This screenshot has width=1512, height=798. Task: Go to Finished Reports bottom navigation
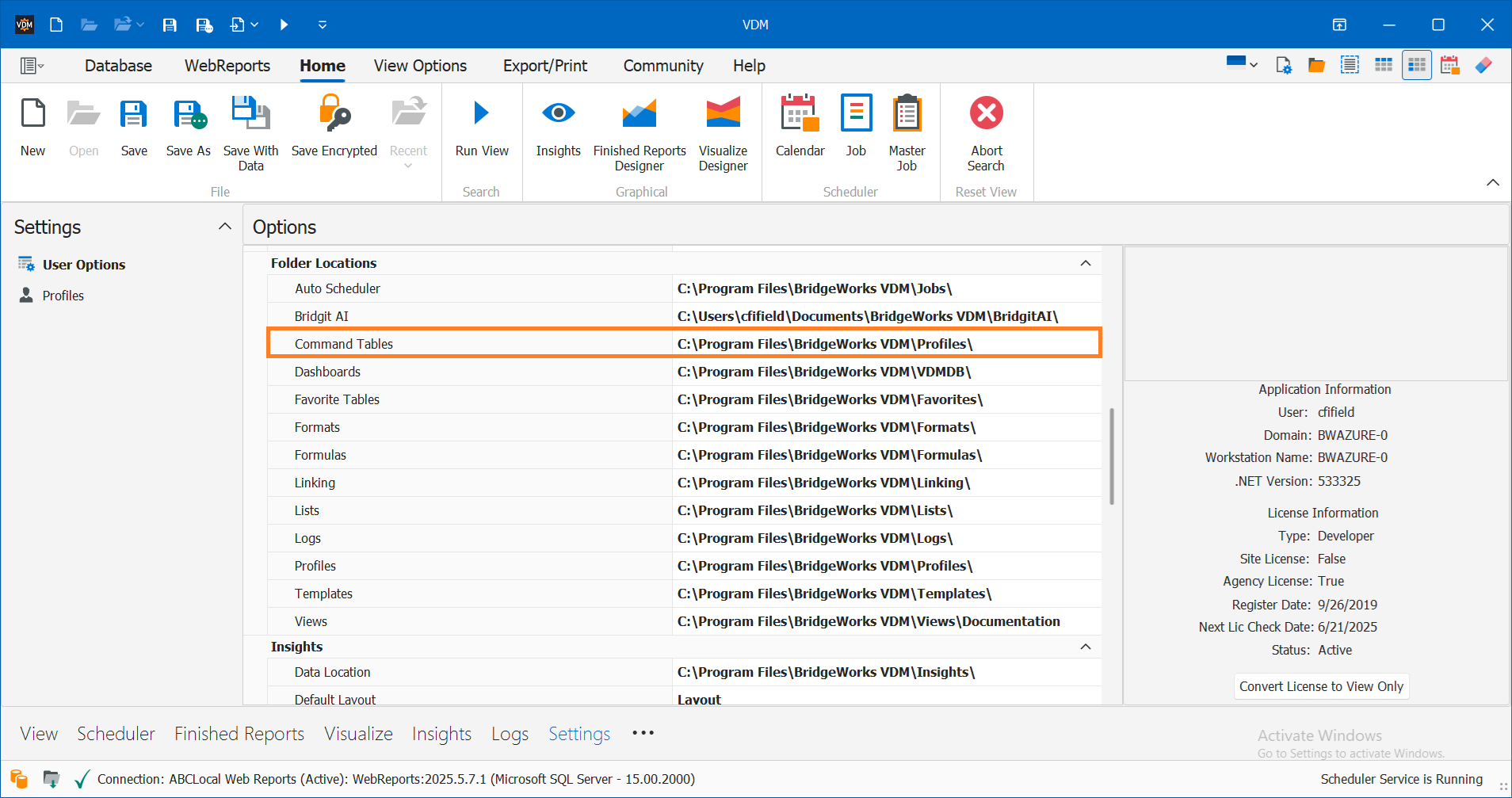(x=239, y=734)
